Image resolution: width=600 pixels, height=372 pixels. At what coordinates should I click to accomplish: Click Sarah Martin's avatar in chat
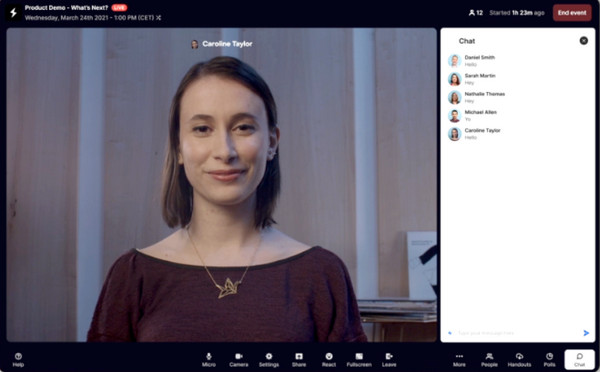[x=455, y=79]
